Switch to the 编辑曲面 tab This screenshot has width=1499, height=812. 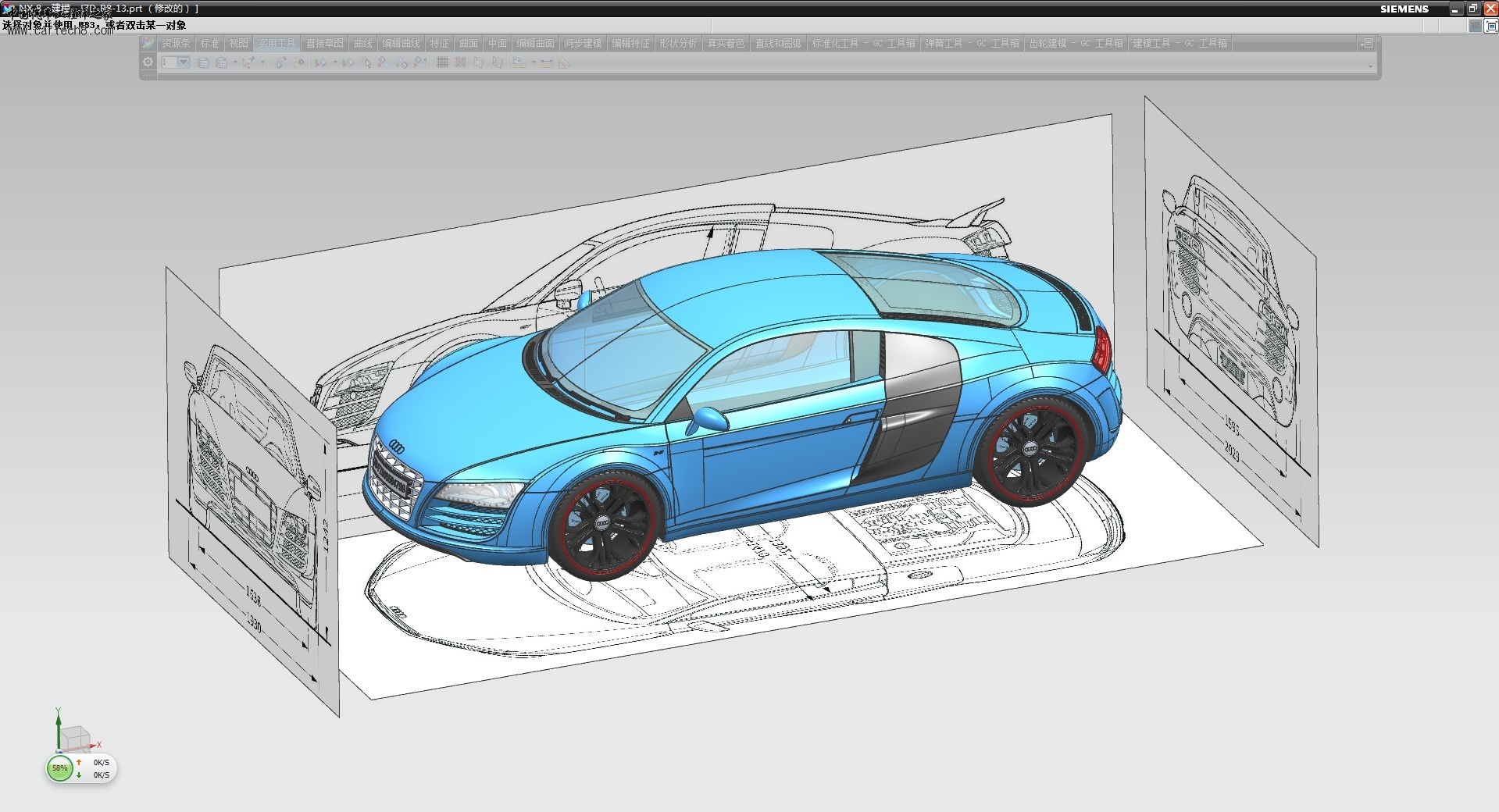coord(536,44)
